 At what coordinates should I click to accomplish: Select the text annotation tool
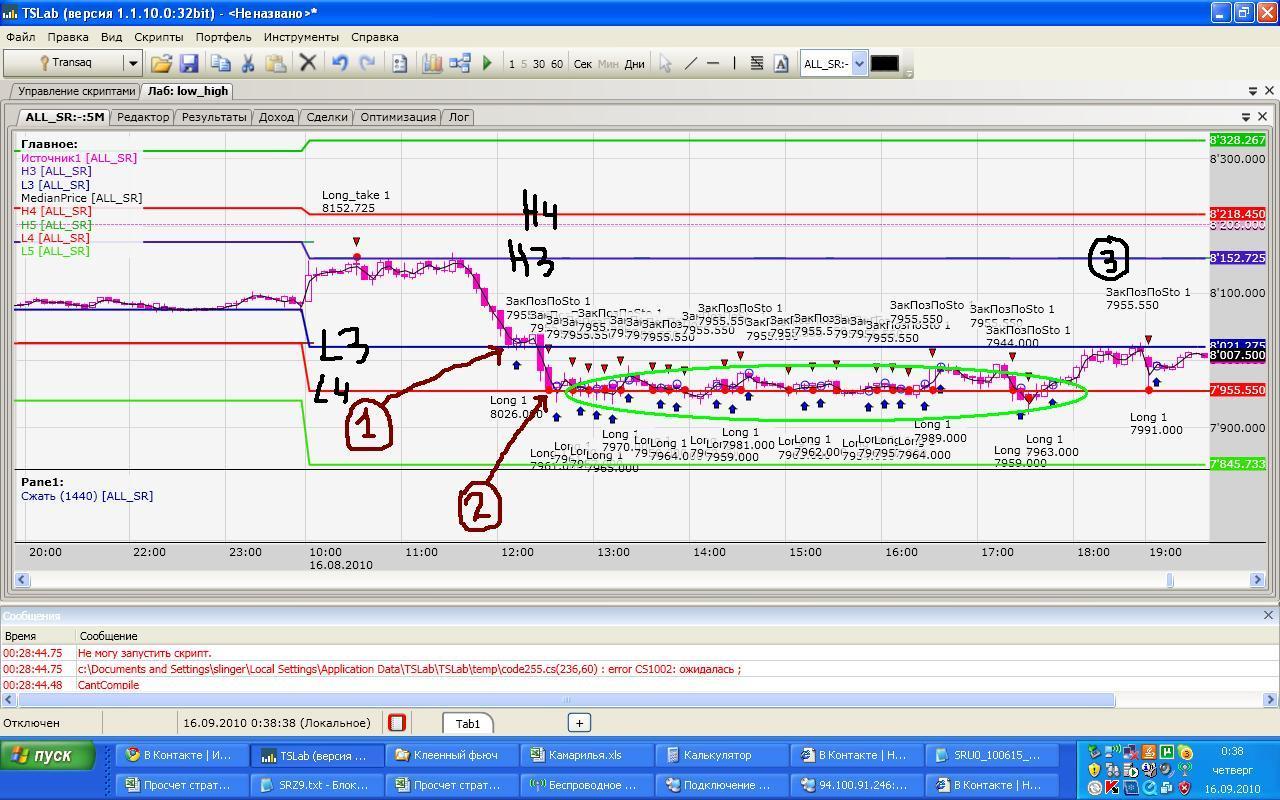[x=781, y=63]
